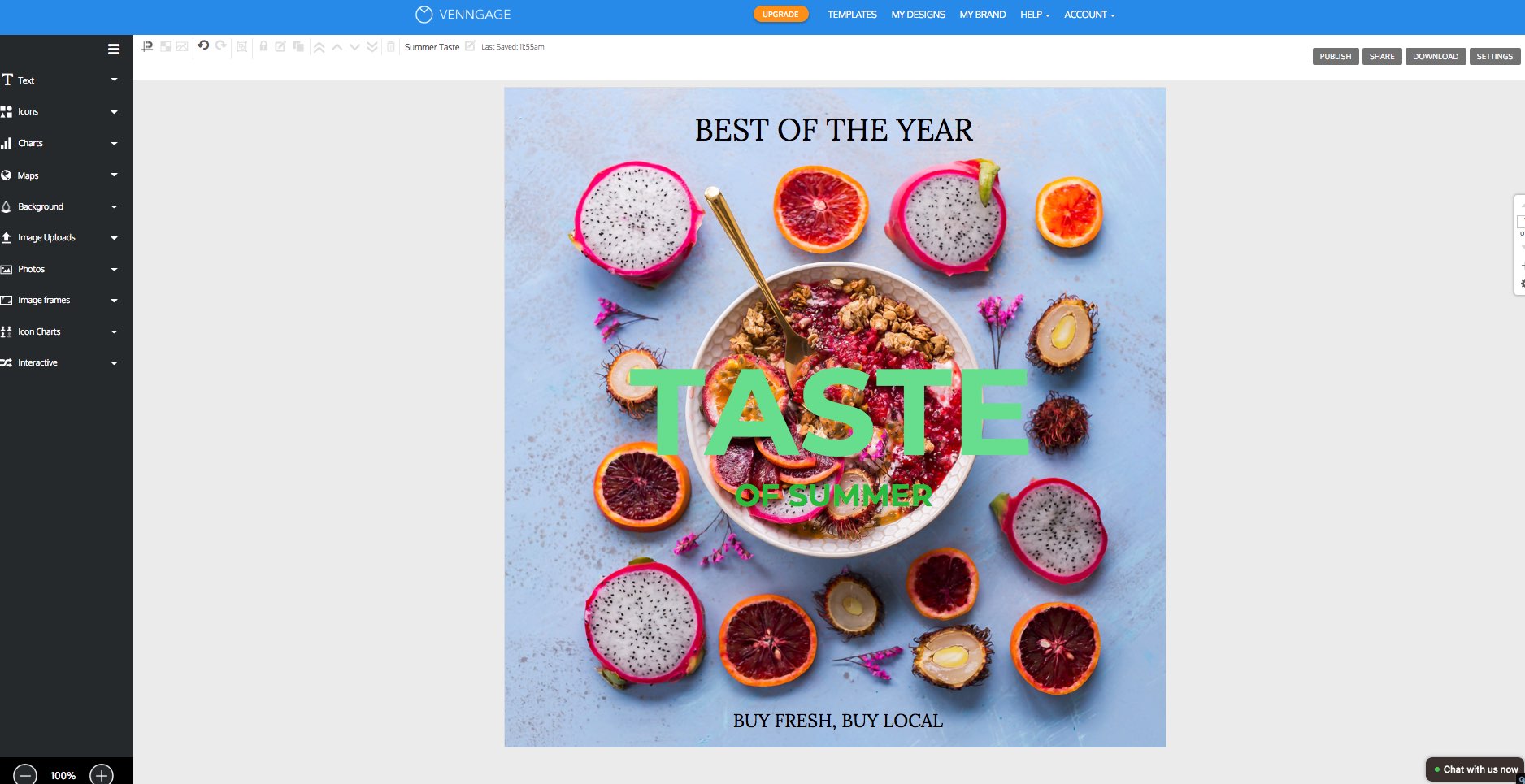Toggle the lock icon in the toolbar

(263, 46)
